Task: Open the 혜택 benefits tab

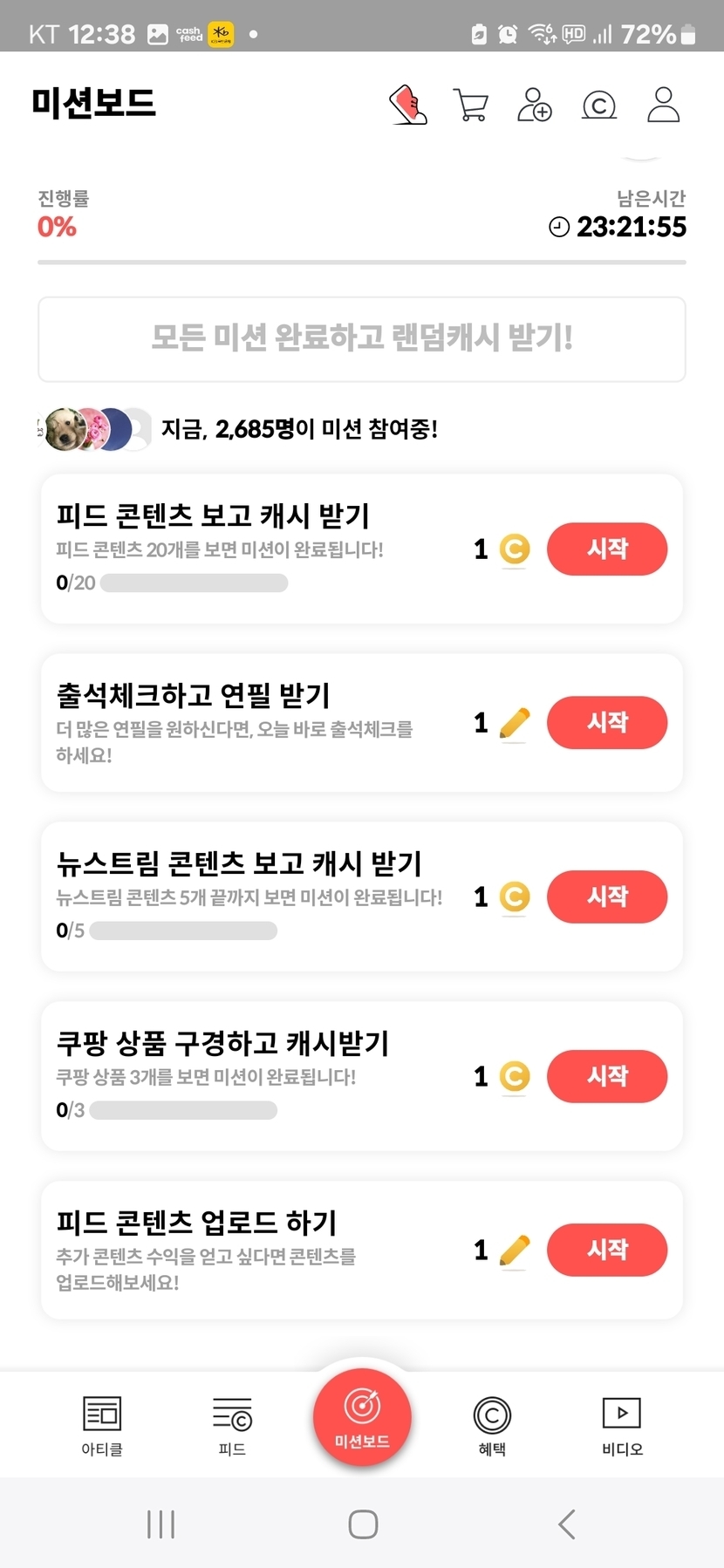Action: (x=492, y=1425)
